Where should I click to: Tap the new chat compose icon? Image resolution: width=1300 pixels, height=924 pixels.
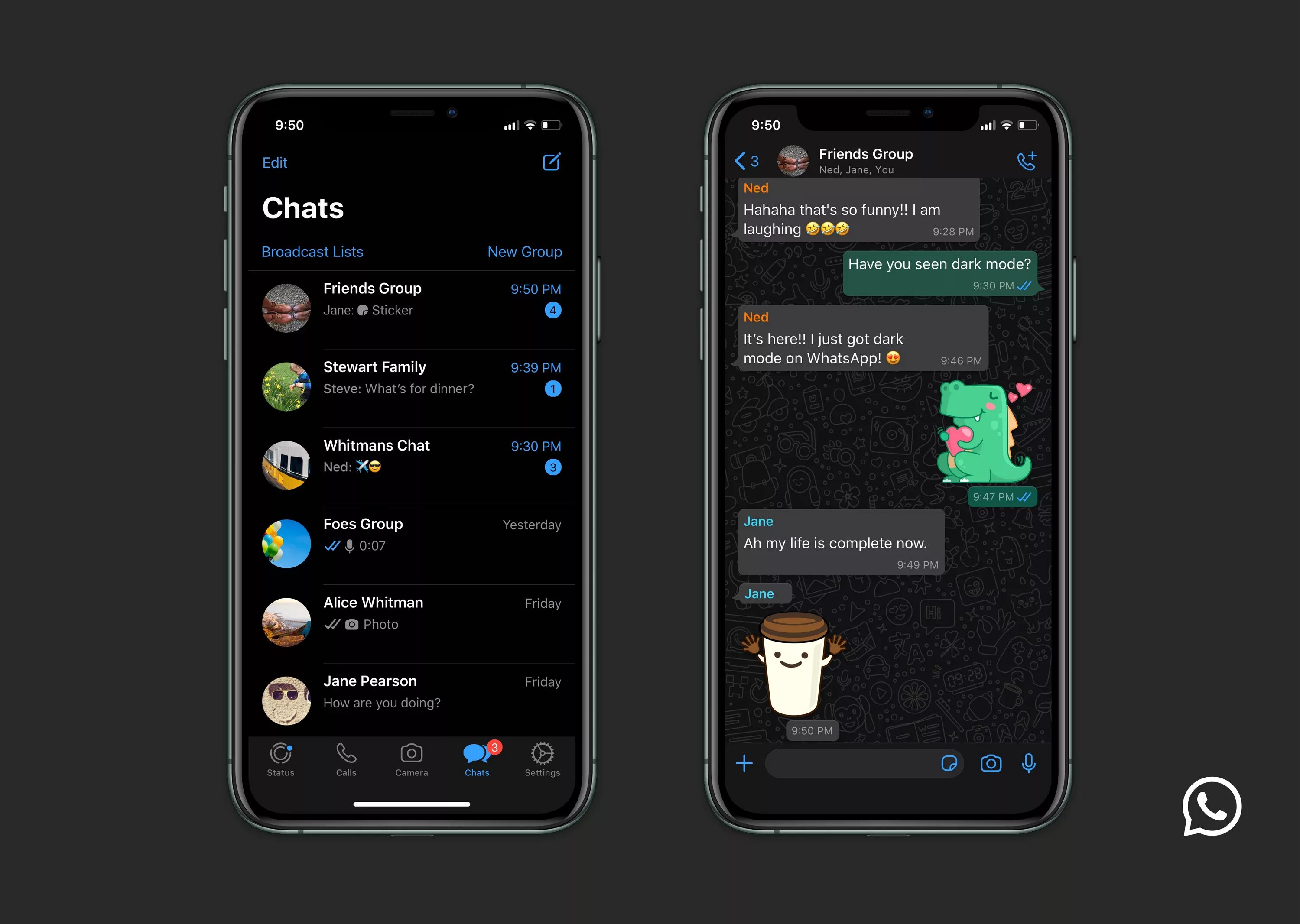[x=554, y=162]
